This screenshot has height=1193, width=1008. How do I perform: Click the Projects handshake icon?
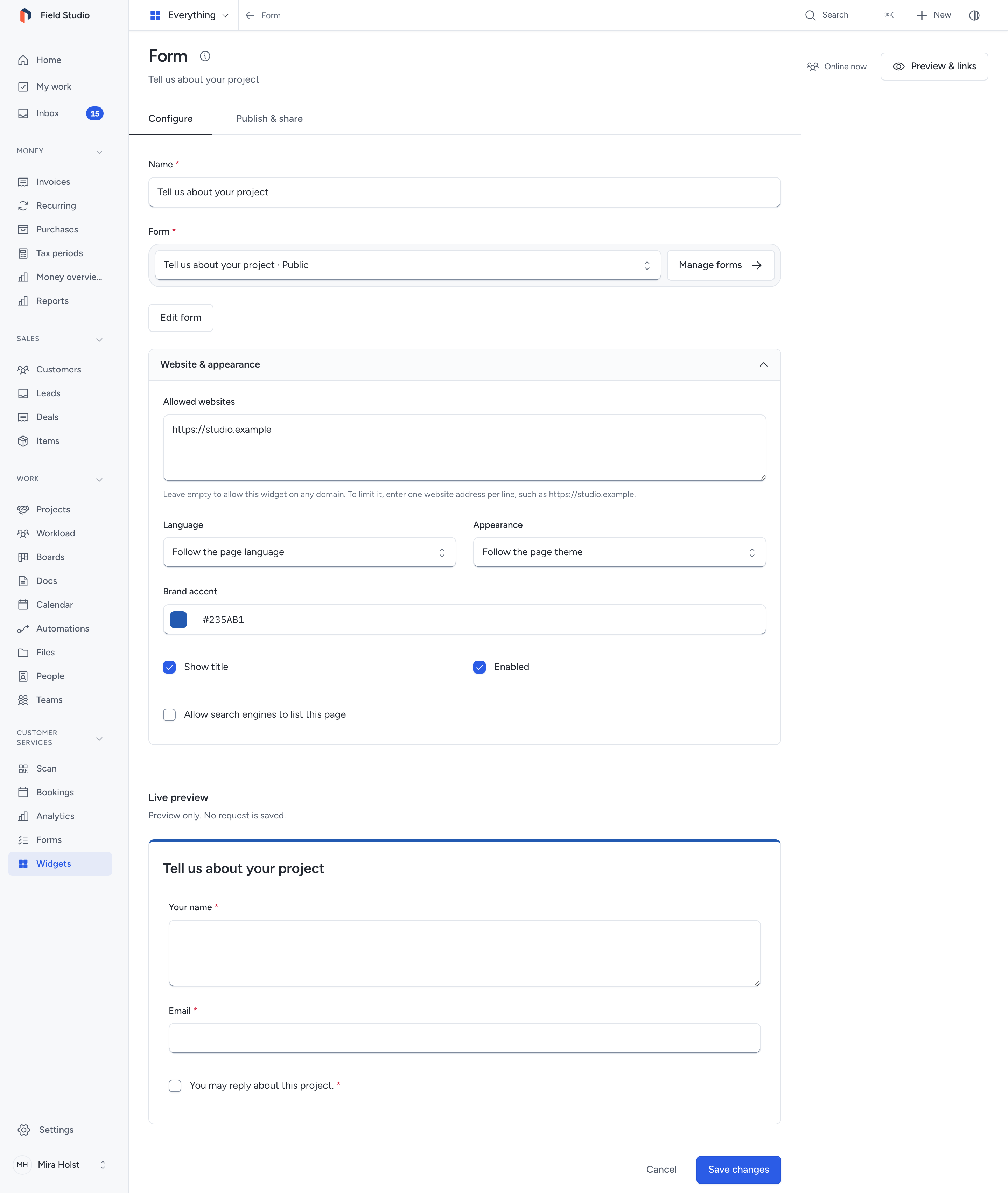(x=23, y=509)
